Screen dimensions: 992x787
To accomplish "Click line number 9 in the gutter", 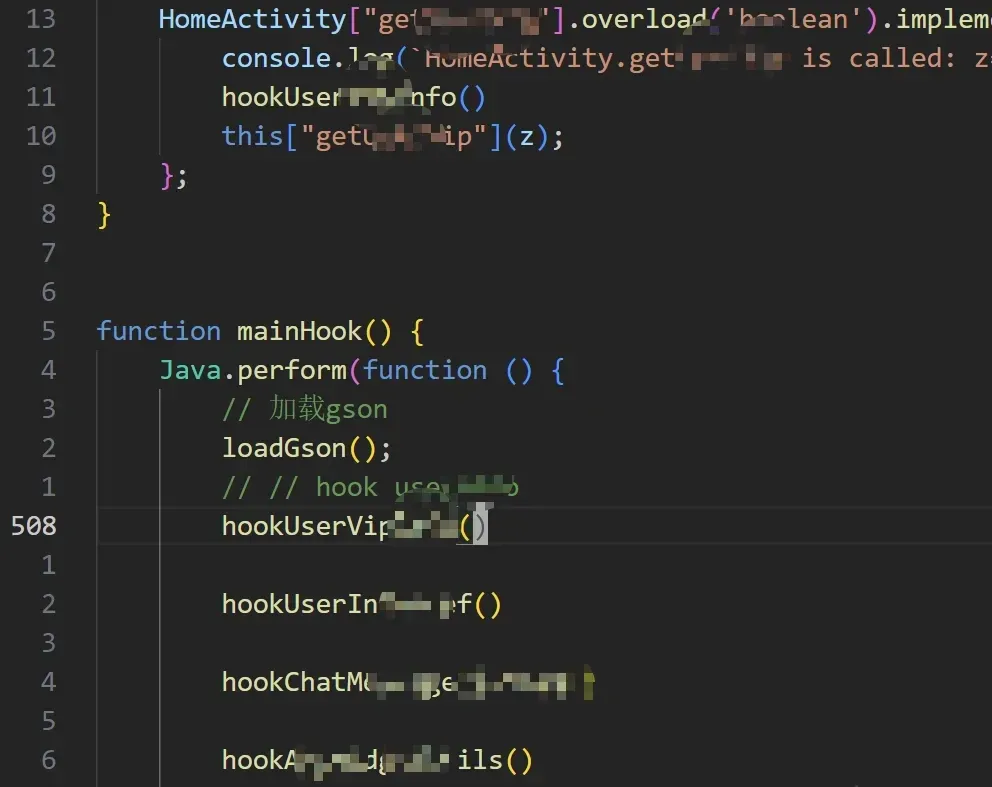I will pyautogui.click(x=49, y=175).
